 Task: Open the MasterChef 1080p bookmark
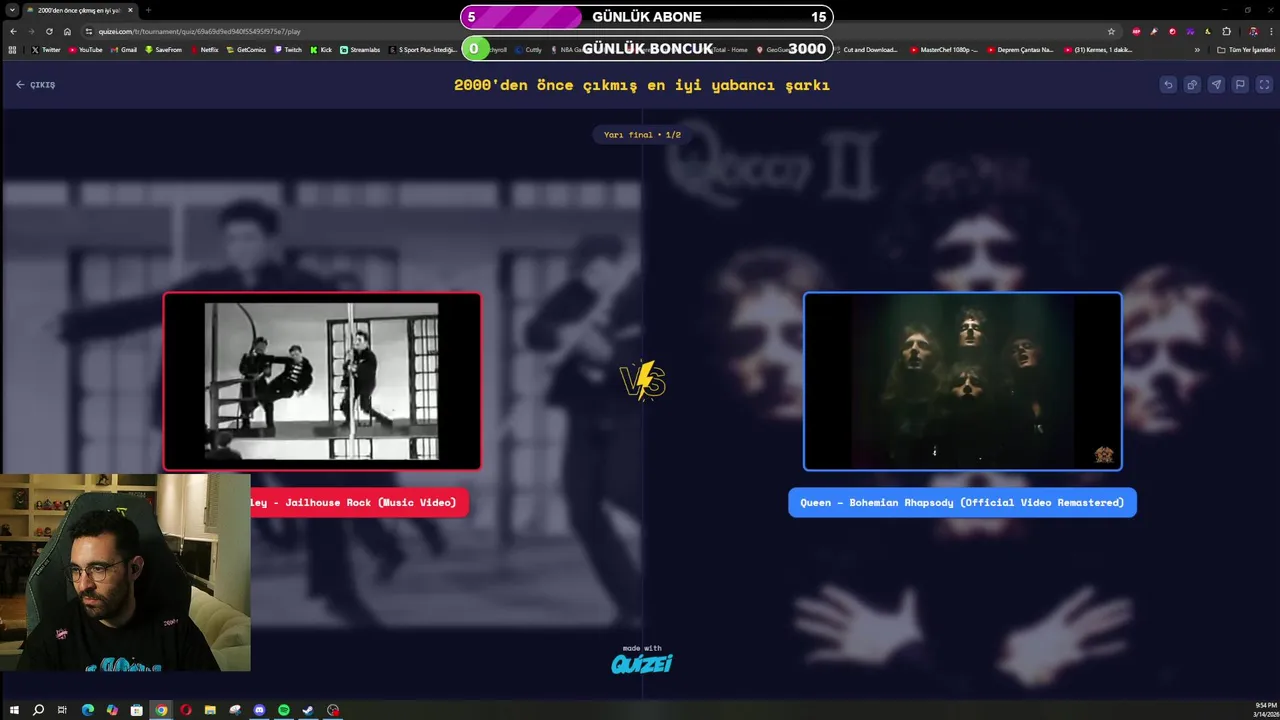click(x=944, y=49)
